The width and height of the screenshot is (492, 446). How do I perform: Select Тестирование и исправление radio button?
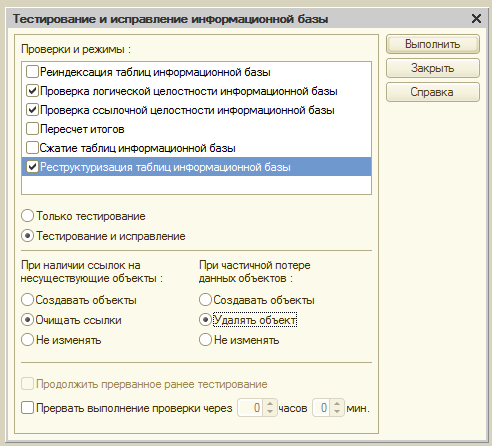click(x=27, y=236)
